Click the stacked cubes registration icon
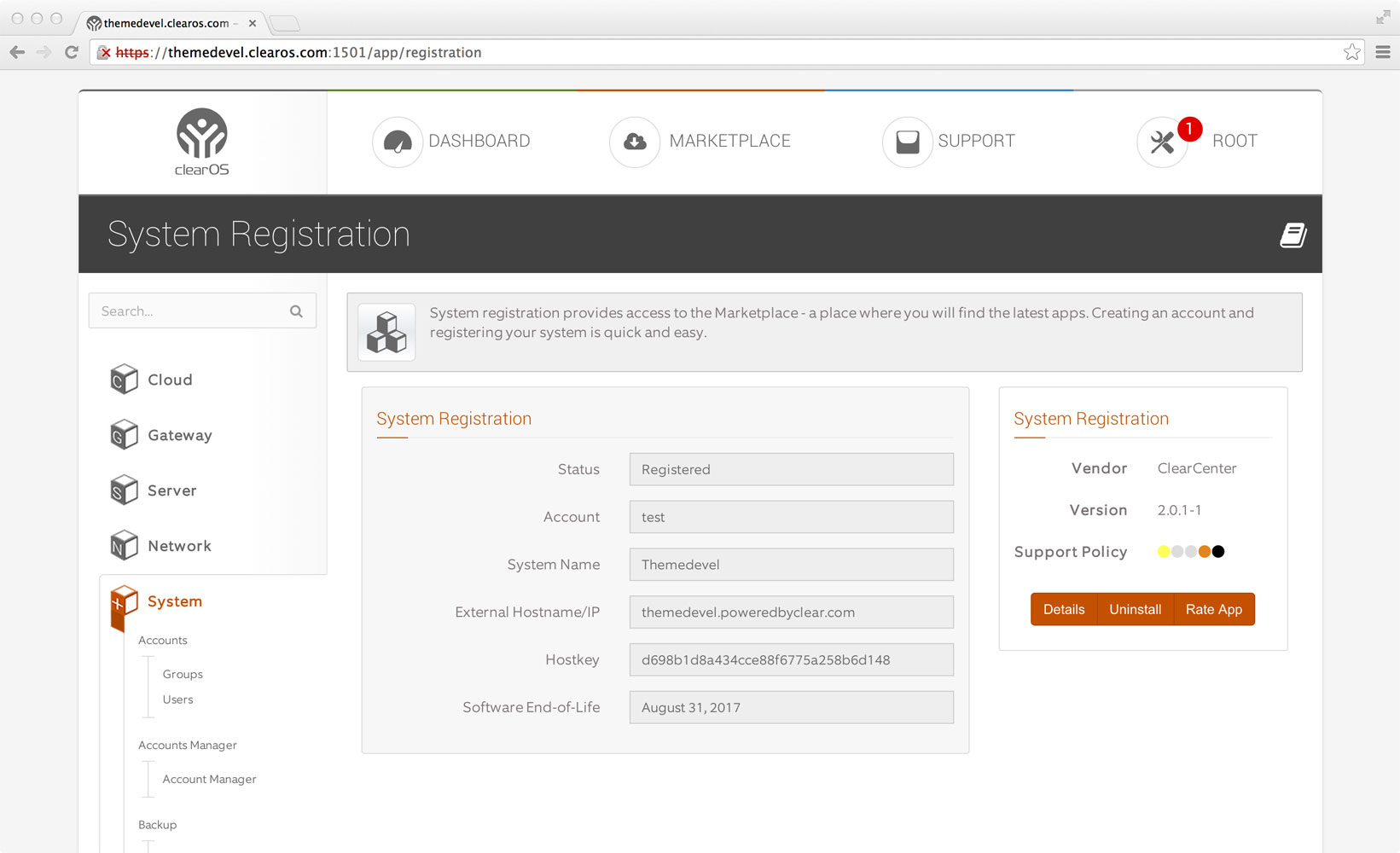Image resolution: width=1400 pixels, height=853 pixels. click(386, 332)
